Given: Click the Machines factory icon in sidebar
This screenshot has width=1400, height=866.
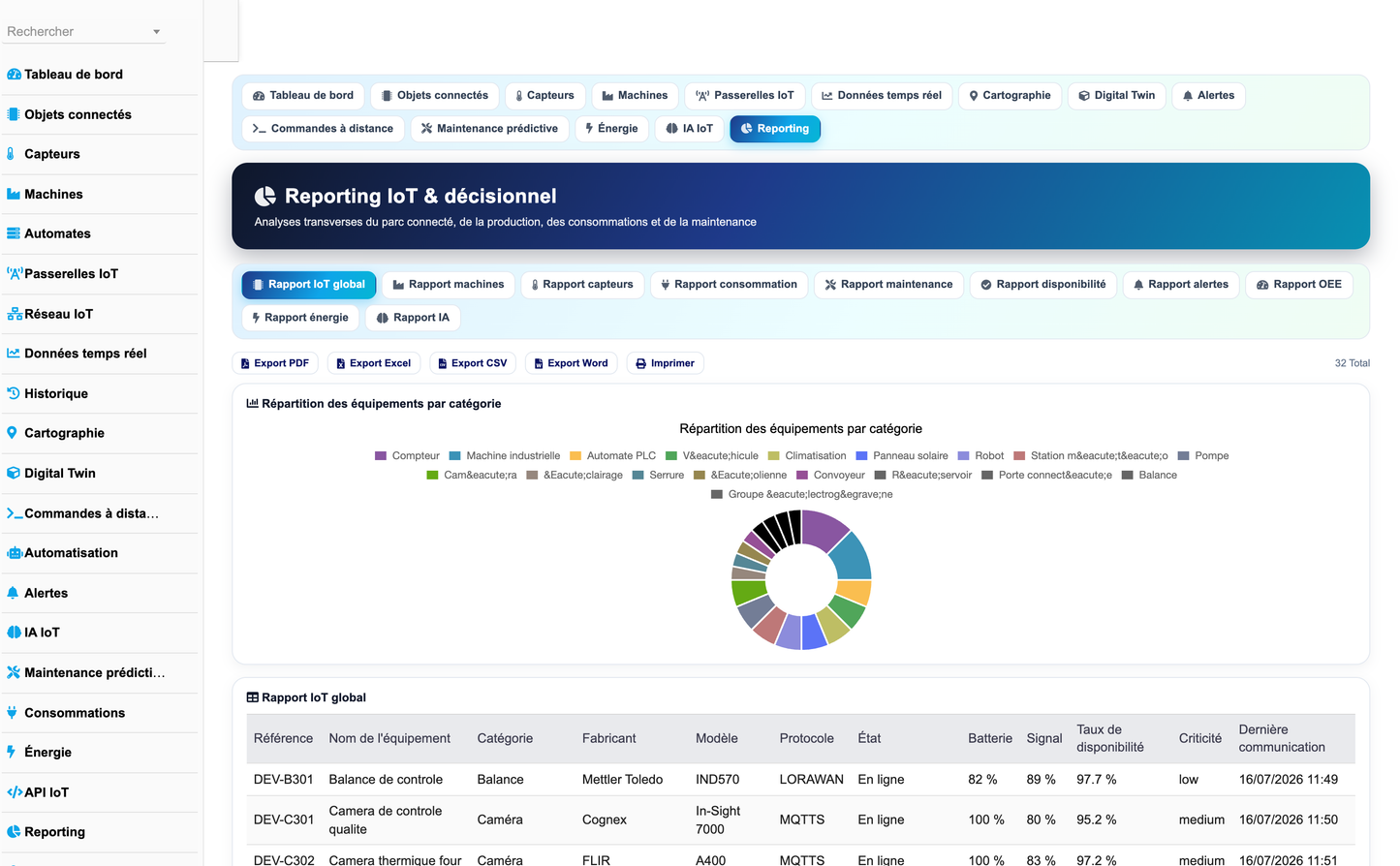Looking at the screenshot, I should click(x=14, y=194).
